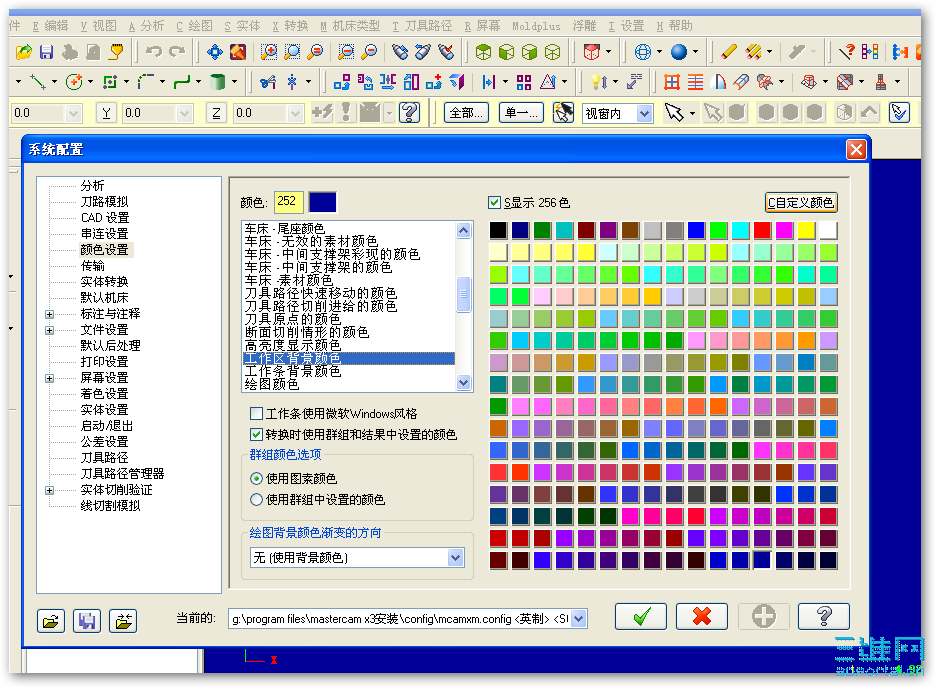The width and height of the screenshot is (935, 687).
Task: Open the Z coordinate dropdown arrow
Action: tap(295, 113)
